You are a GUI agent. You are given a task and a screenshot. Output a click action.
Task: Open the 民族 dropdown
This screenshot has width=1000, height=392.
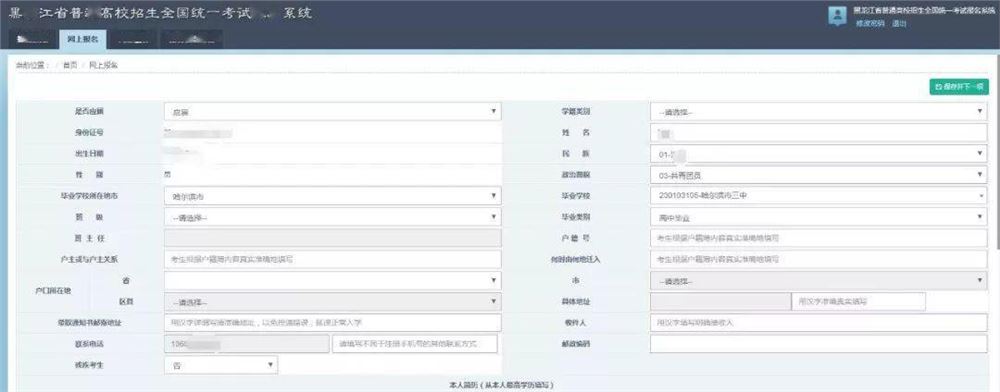pyautogui.click(x=818, y=154)
